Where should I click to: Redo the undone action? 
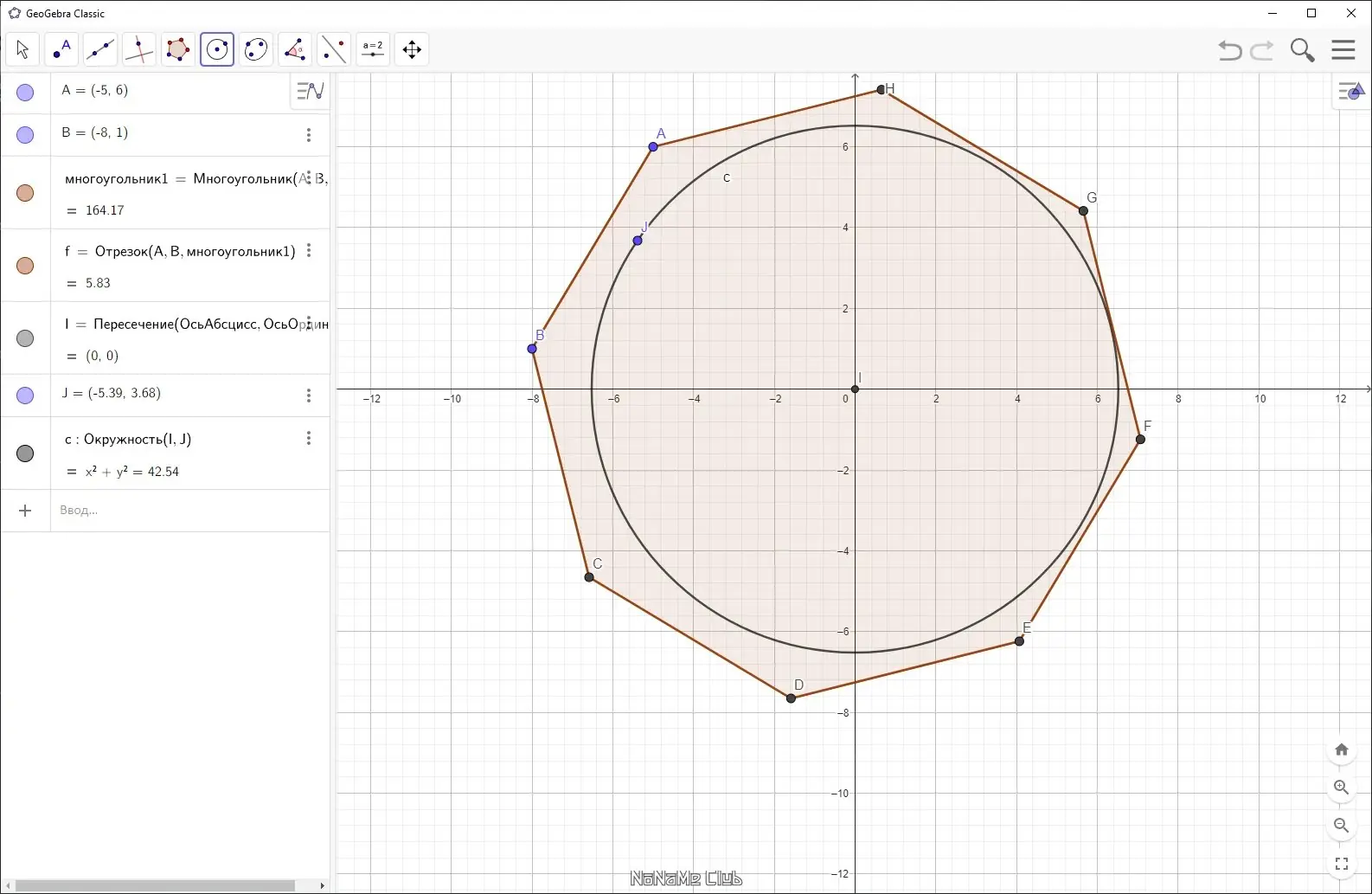(x=1262, y=50)
